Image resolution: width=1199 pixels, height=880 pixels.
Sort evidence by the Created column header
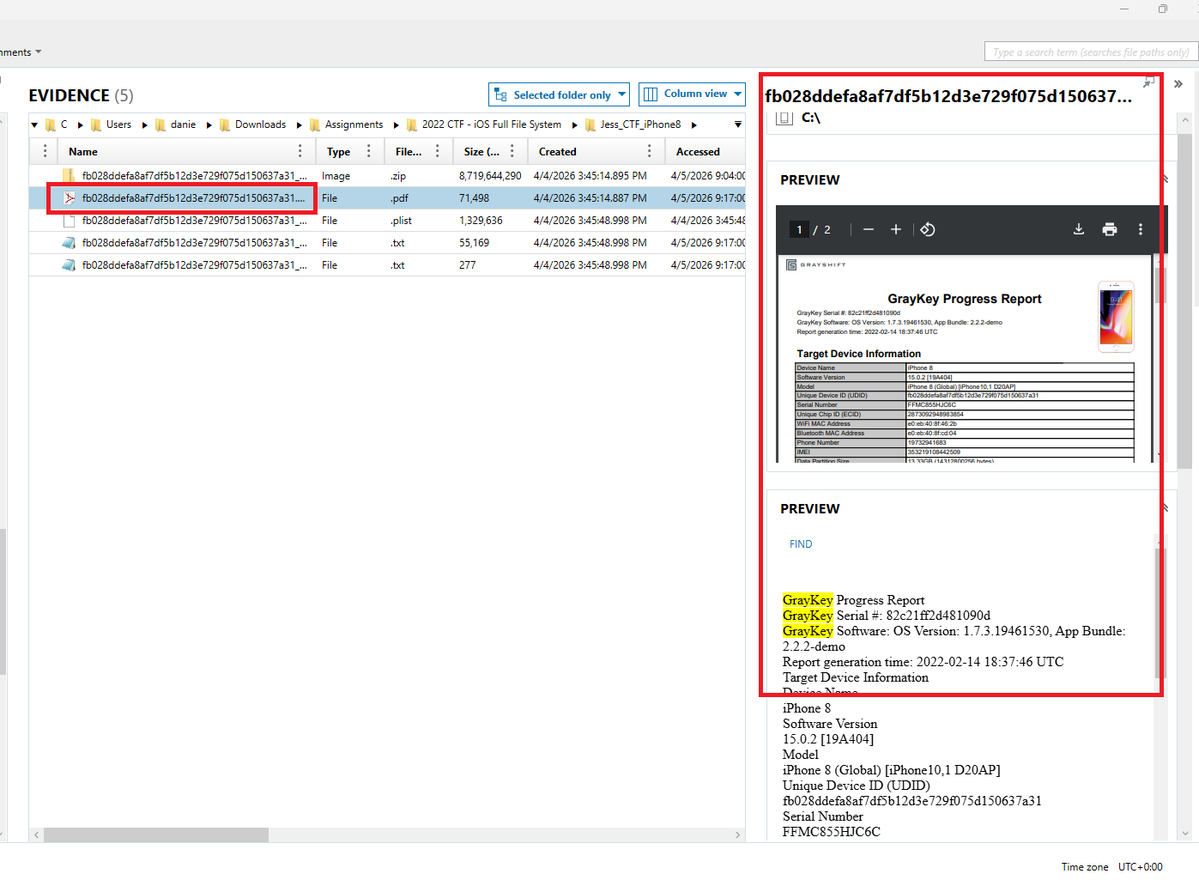tap(557, 151)
